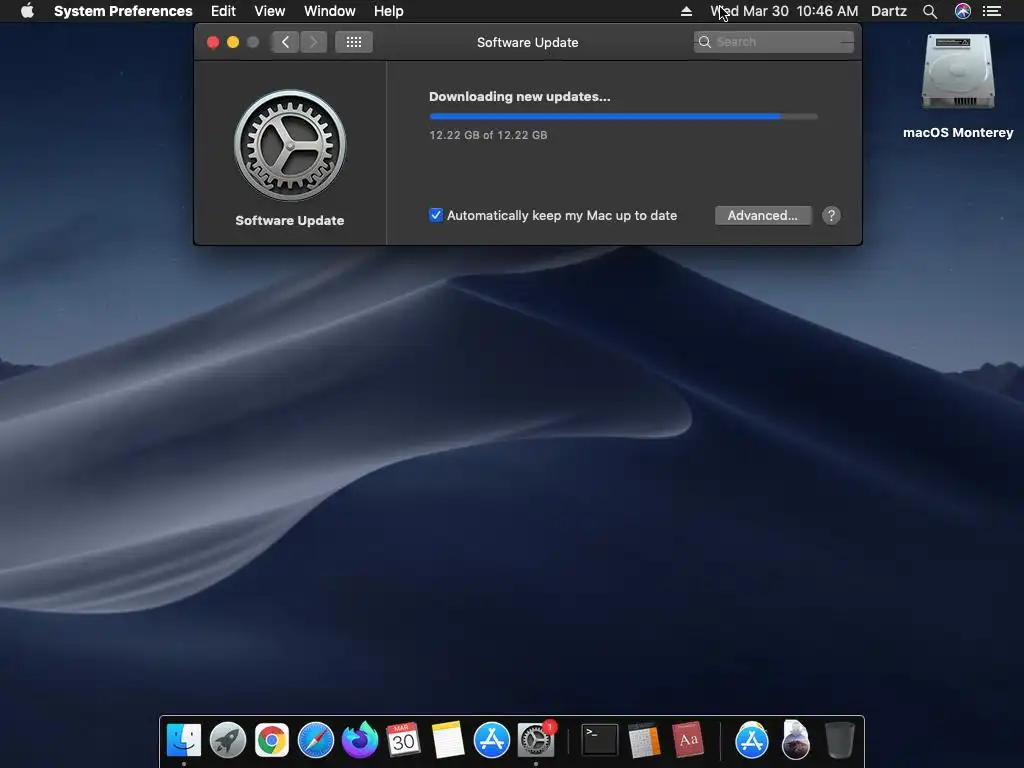Open help with the question mark button

click(x=831, y=216)
